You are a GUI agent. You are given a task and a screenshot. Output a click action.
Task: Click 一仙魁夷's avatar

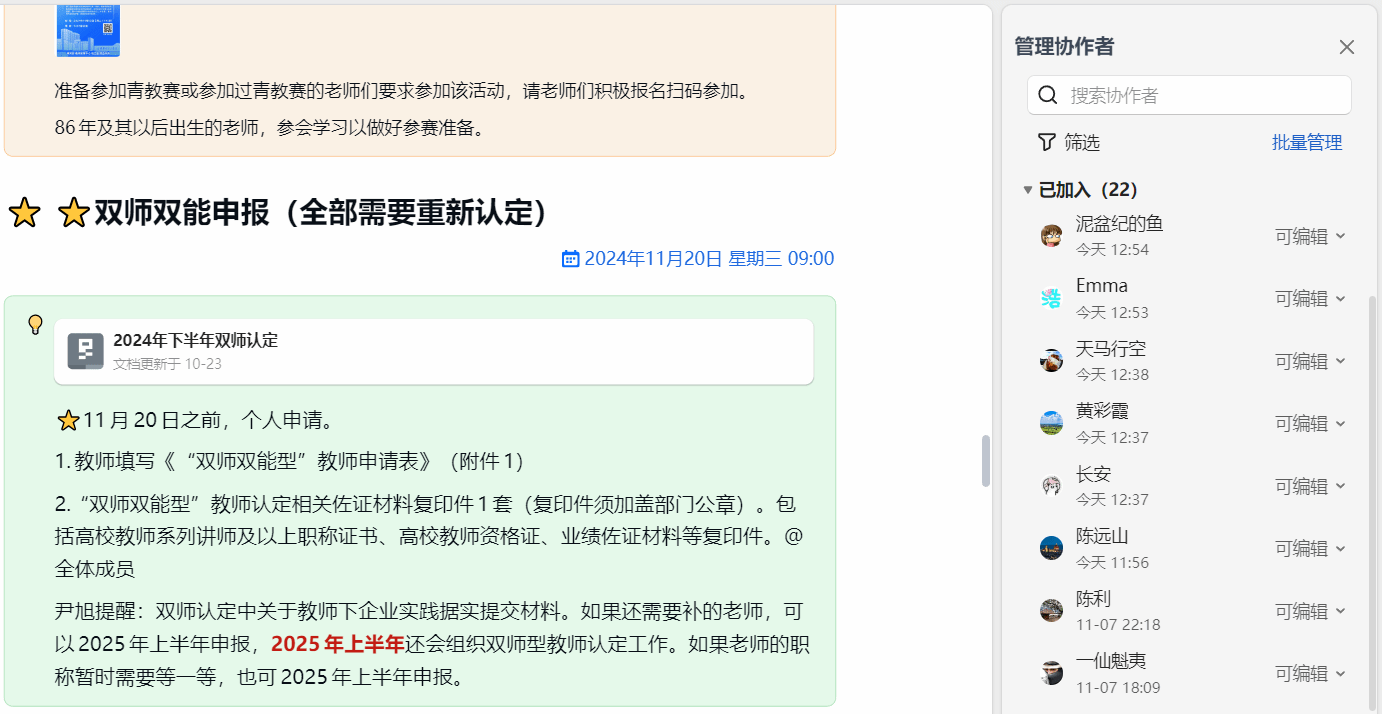tap(1051, 673)
